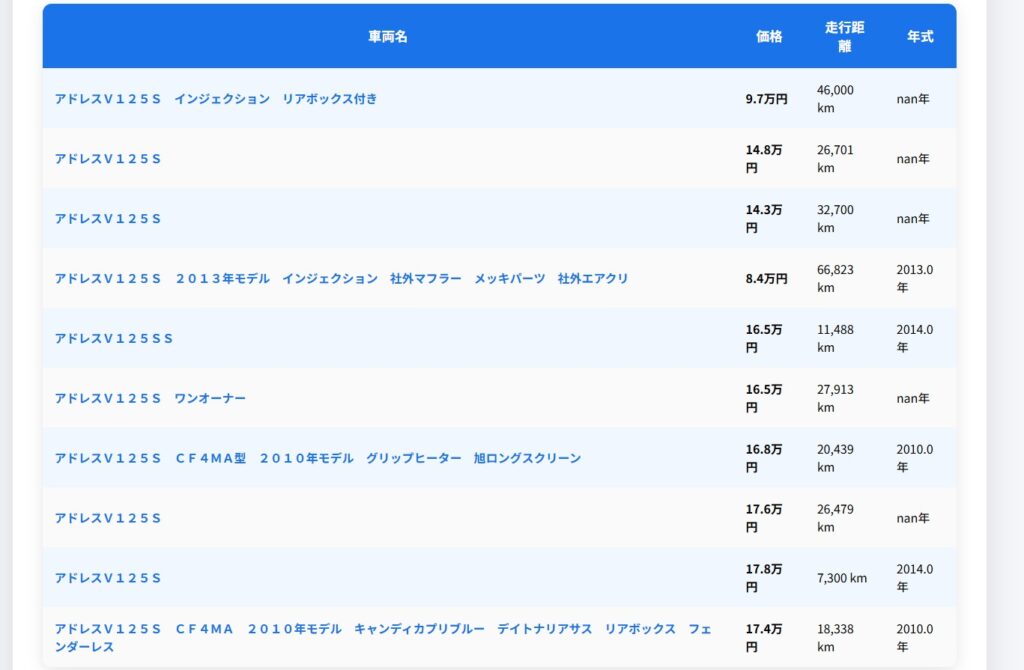Click the 走行距離 column header
The width and height of the screenshot is (1024, 670).
(x=844, y=37)
